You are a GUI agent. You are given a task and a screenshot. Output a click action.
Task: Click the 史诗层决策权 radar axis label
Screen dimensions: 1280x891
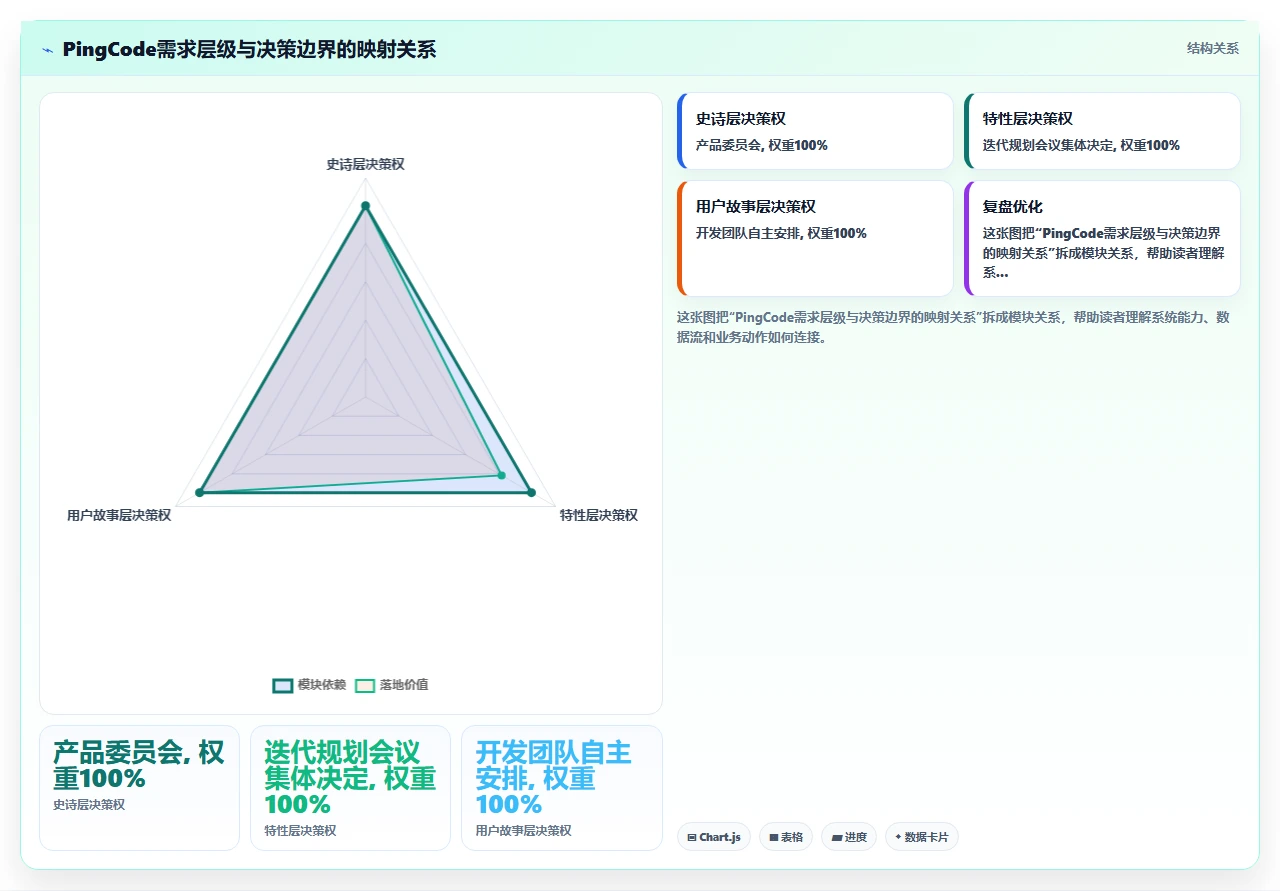coord(365,164)
